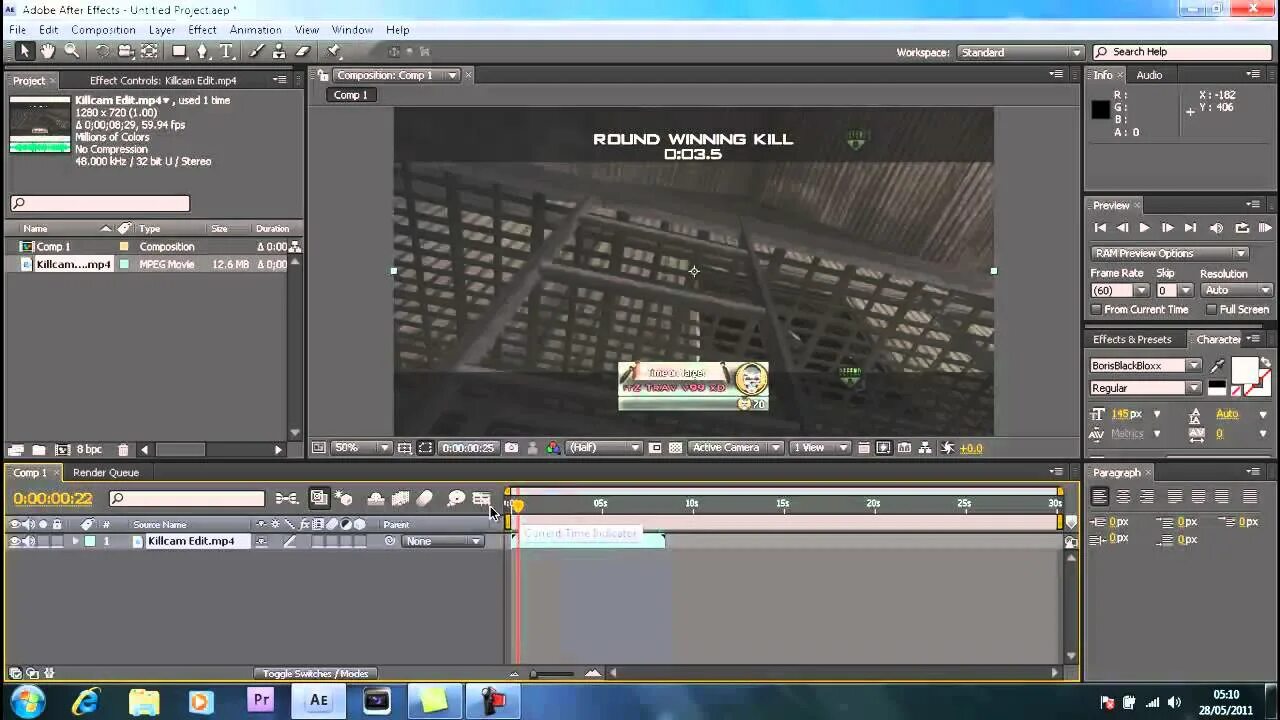The height and width of the screenshot is (720, 1280).
Task: Select the Puppet Pin tool
Action: pos(334,51)
